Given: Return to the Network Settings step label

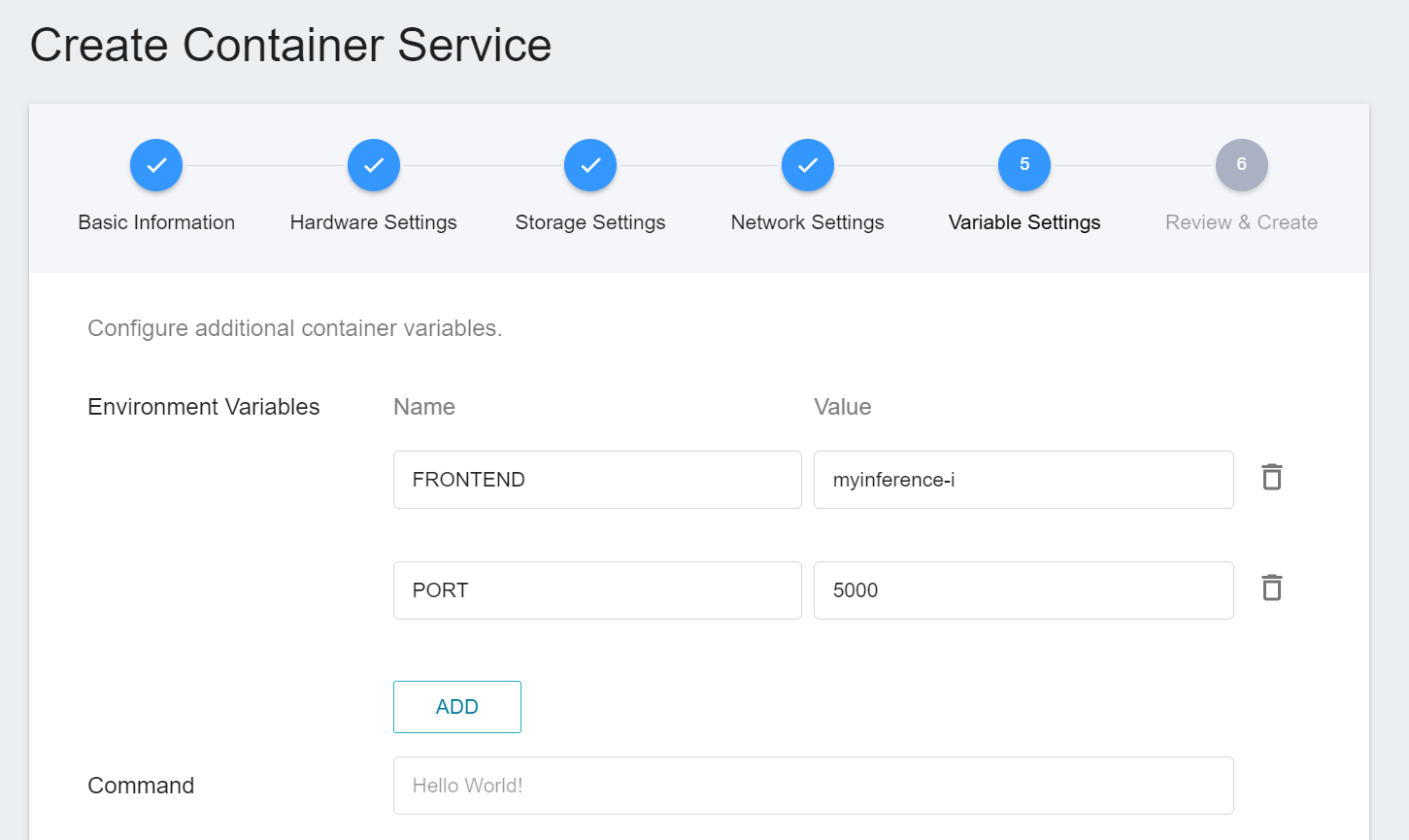Looking at the screenshot, I should pos(807,222).
